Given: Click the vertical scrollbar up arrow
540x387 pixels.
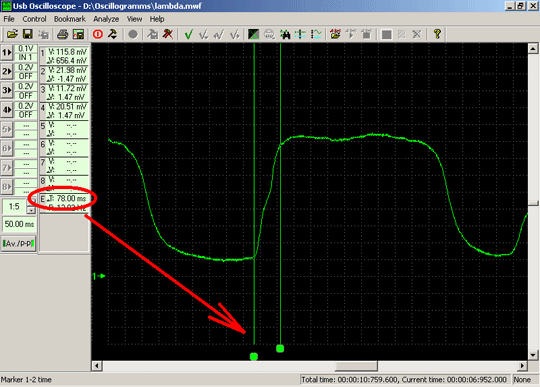Looking at the screenshot, I should [x=533, y=49].
